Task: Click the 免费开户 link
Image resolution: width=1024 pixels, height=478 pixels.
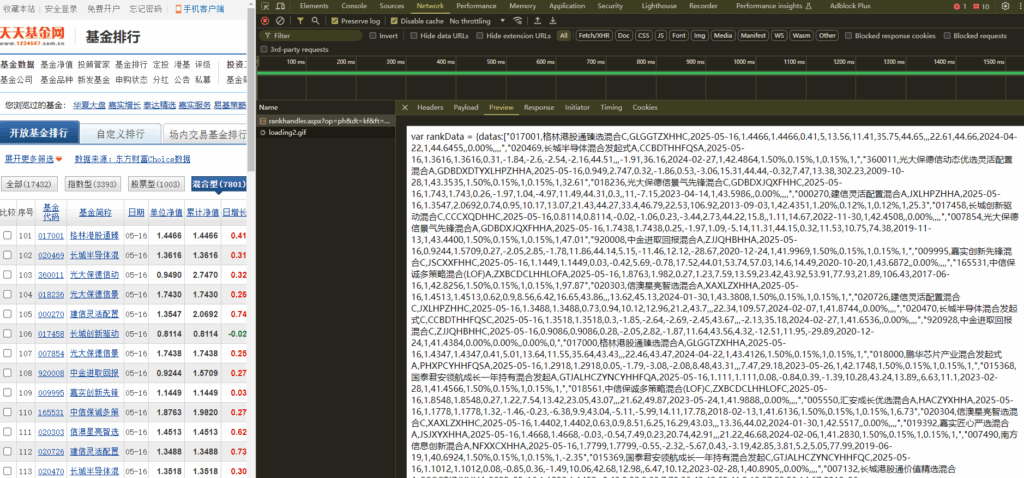Action: pos(103,8)
